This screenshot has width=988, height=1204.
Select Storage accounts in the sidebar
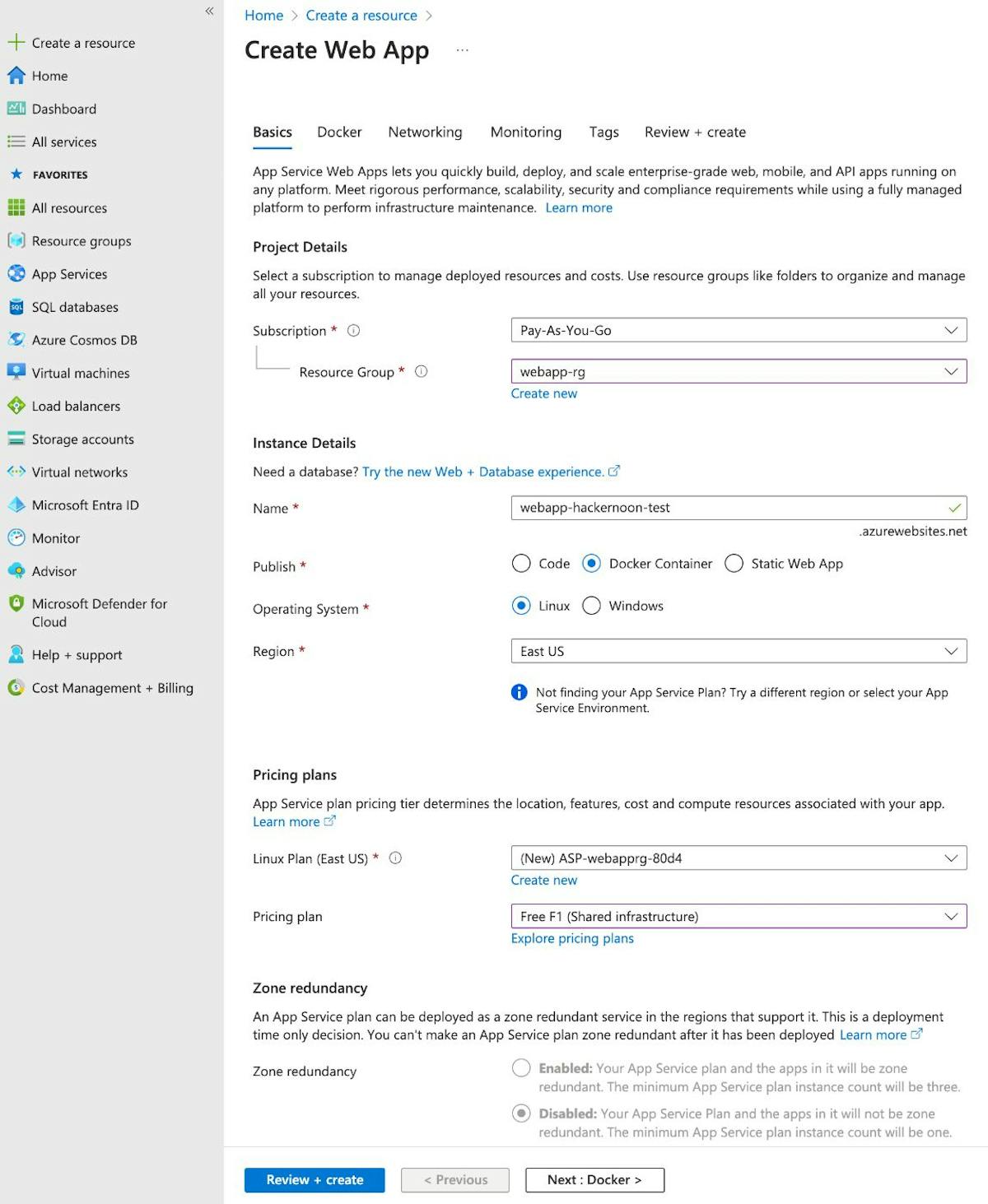(x=82, y=439)
